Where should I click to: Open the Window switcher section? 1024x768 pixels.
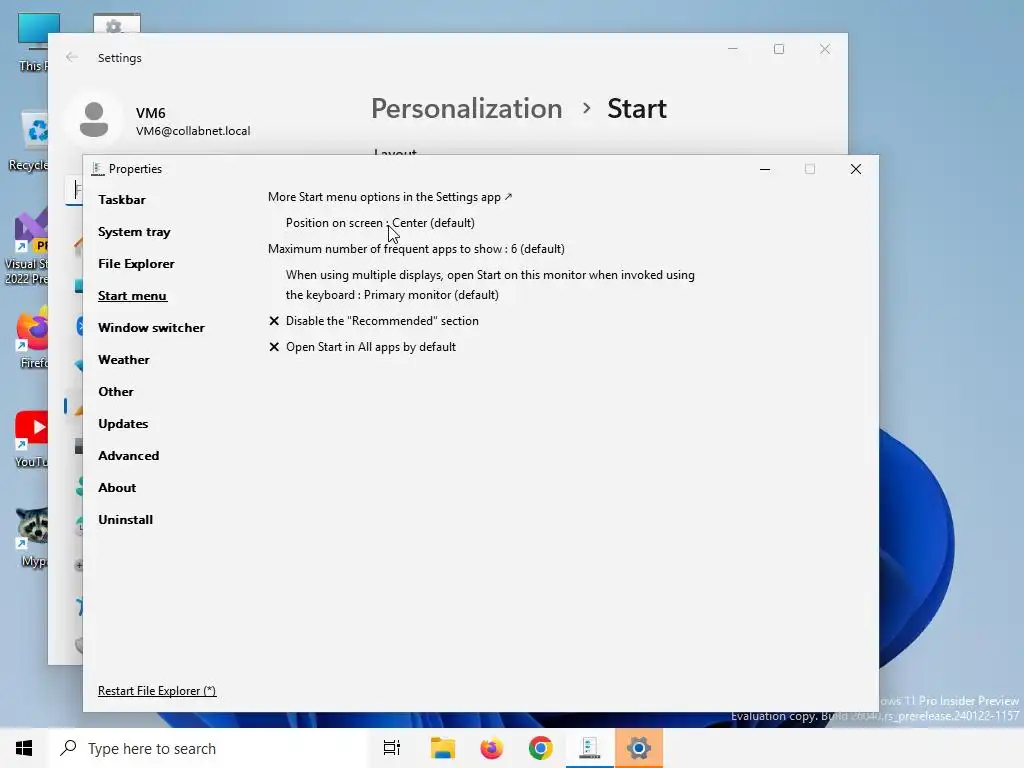click(151, 328)
